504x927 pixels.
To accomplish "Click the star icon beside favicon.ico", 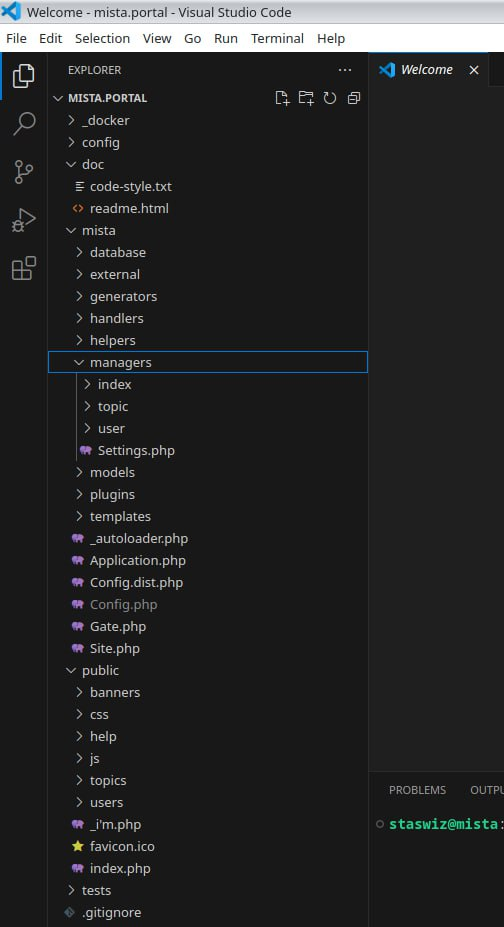I will [x=77, y=847].
